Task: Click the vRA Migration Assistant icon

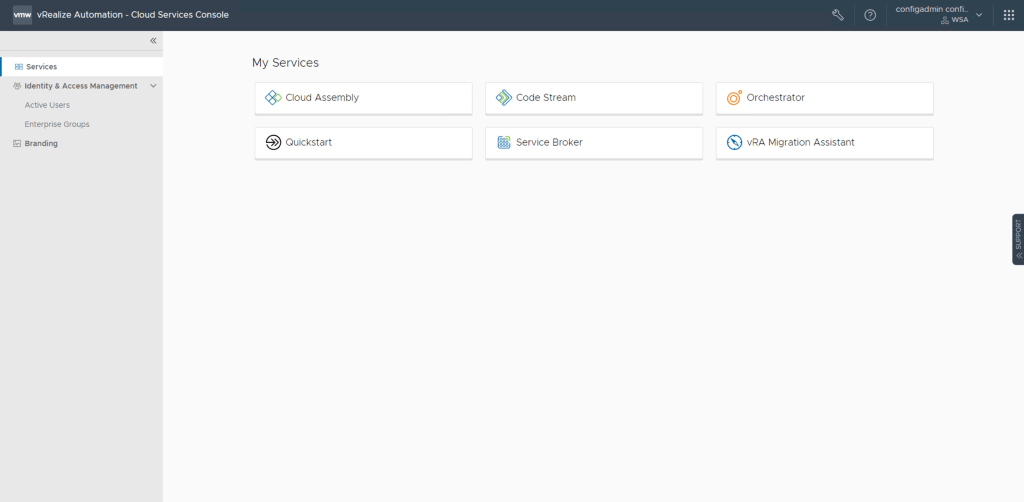Action: [734, 143]
